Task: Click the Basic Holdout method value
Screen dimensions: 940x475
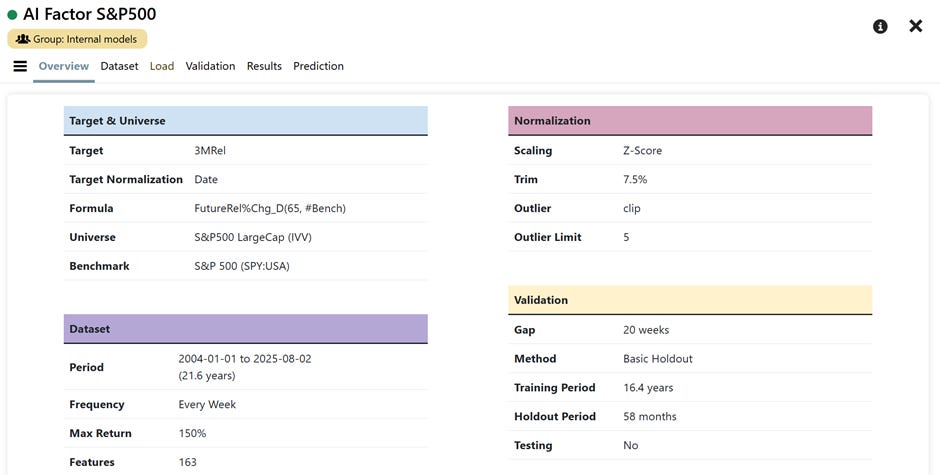Action: [658, 359]
